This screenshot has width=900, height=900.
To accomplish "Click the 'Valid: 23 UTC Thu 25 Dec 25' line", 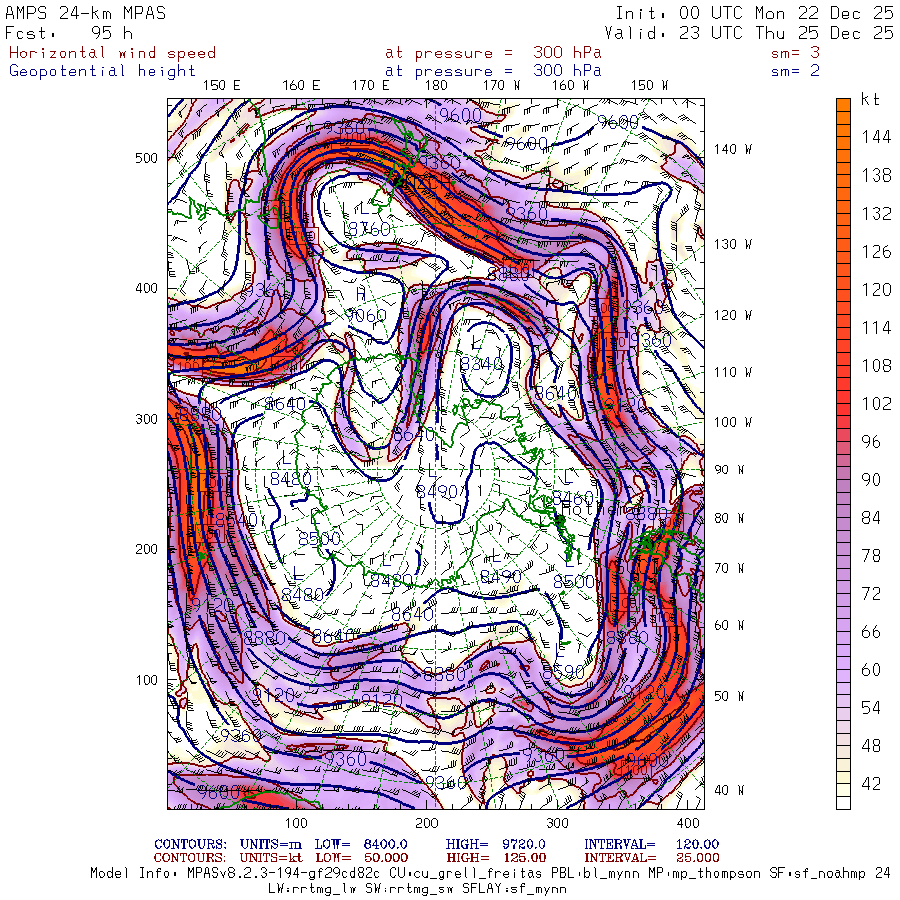I will pyautogui.click(x=748, y=33).
